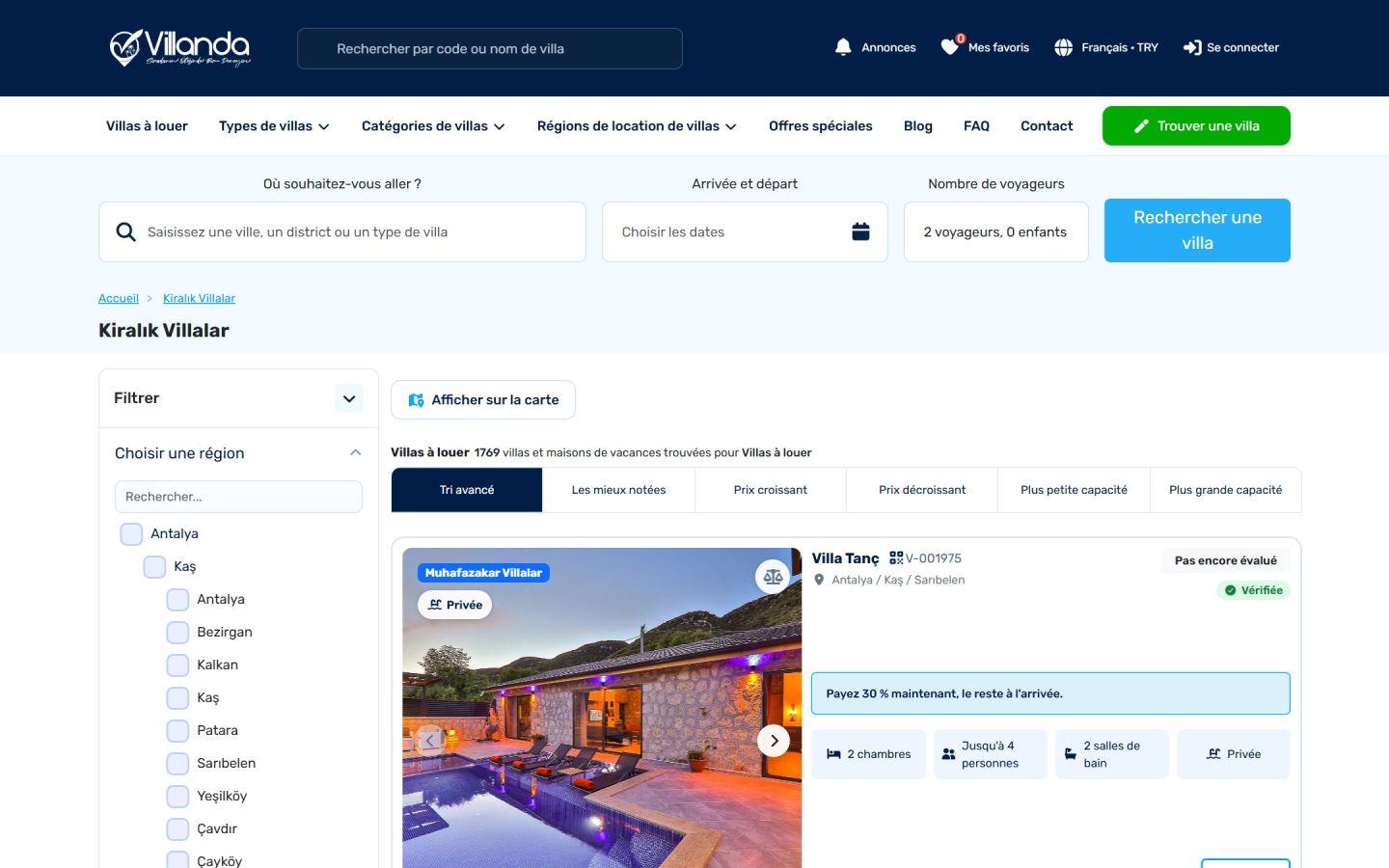1389x868 pixels.
Task: Select the Tri avancé sort tab
Action: coord(467,490)
